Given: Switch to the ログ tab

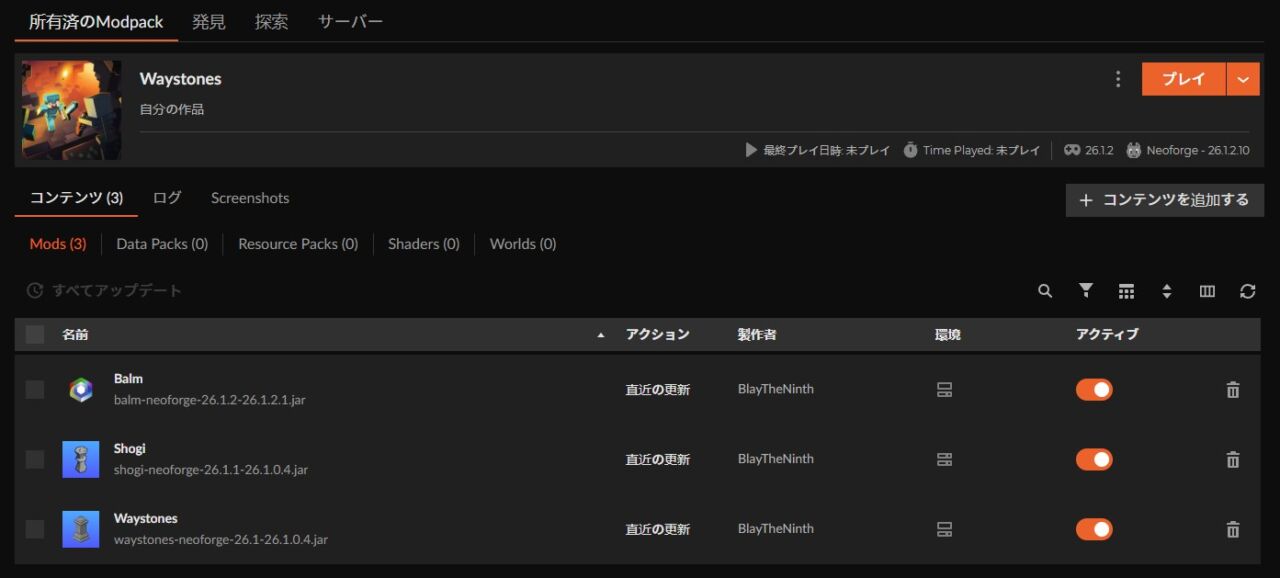Looking at the screenshot, I should point(166,198).
